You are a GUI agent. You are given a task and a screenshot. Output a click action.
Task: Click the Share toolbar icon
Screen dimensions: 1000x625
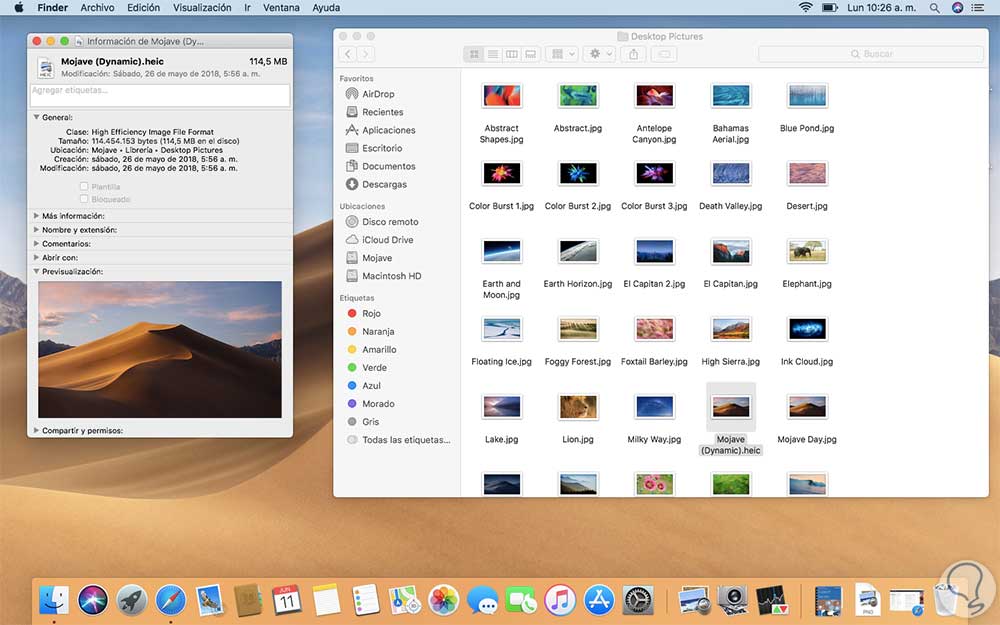click(632, 54)
